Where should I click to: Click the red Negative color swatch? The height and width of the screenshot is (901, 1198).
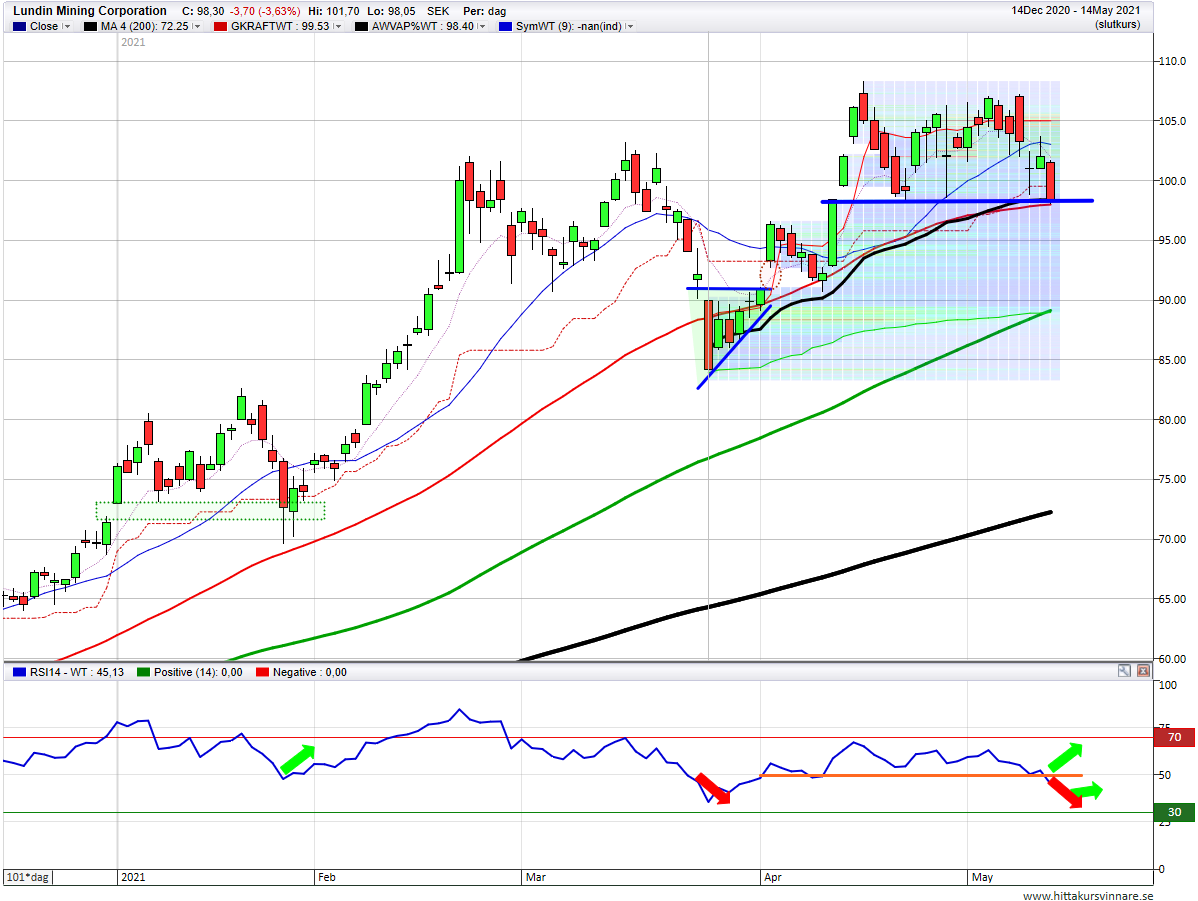click(263, 673)
